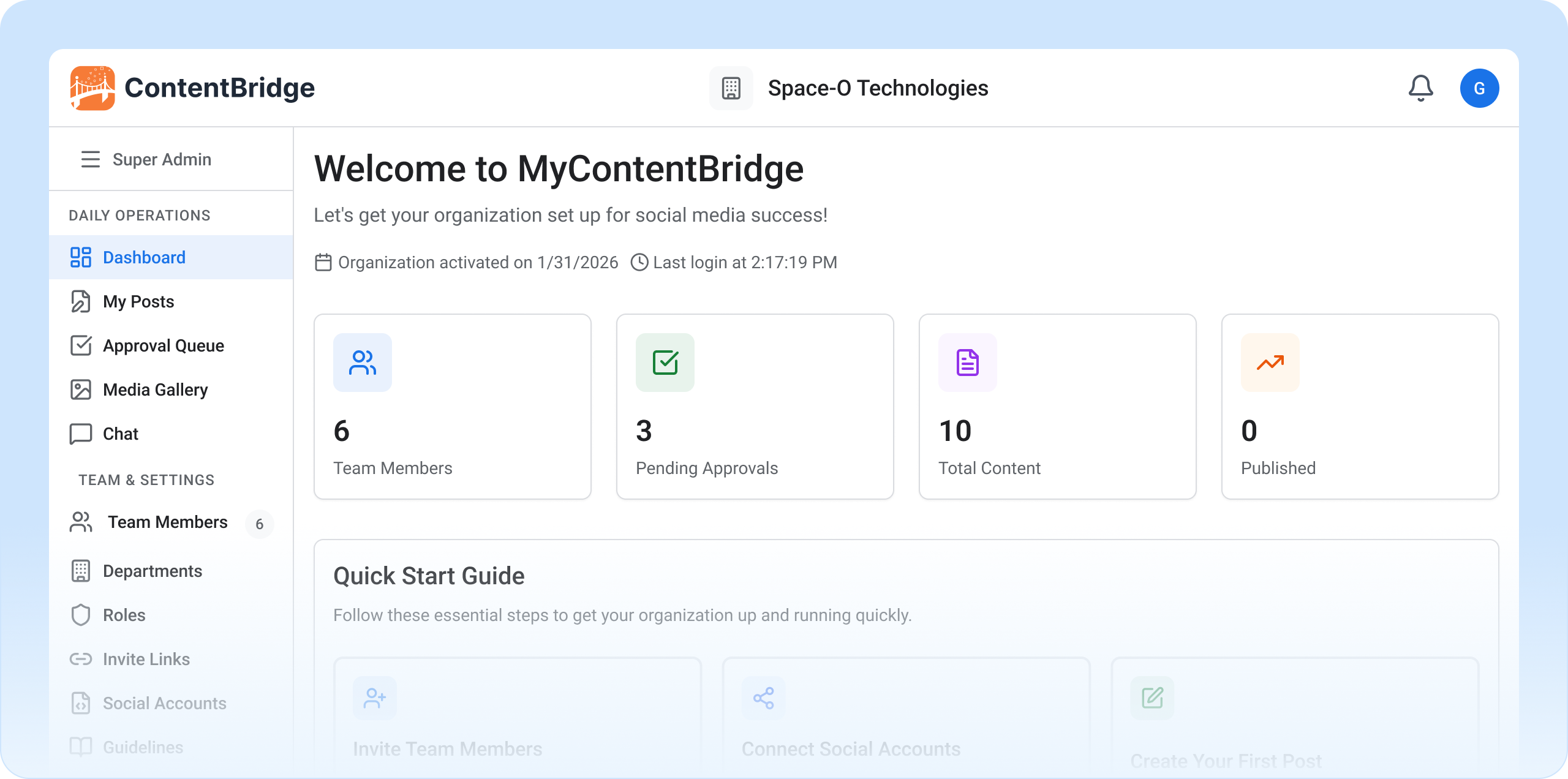Click the Published trending arrow icon
Viewport: 1568px width, 779px height.
coord(1270,363)
